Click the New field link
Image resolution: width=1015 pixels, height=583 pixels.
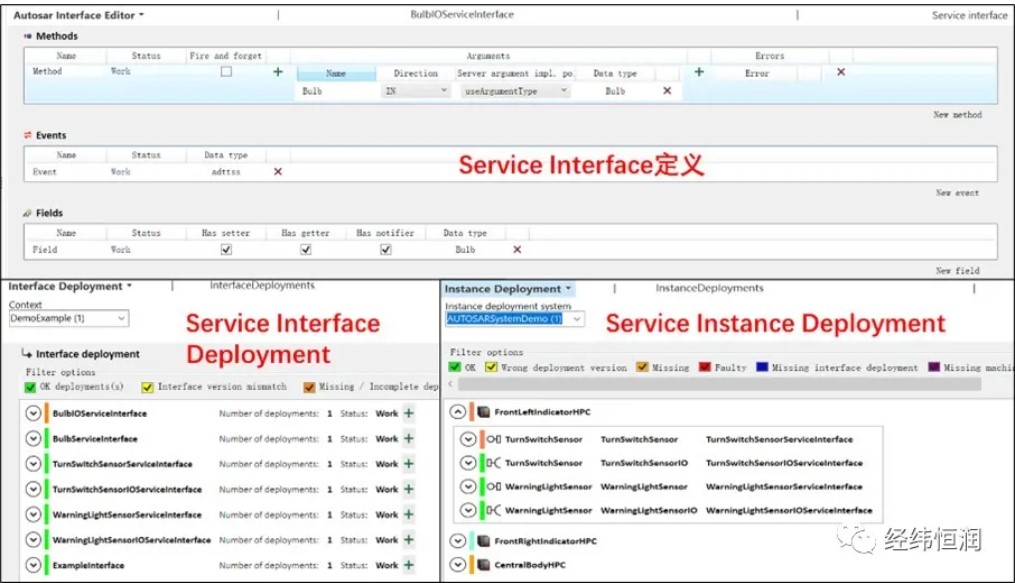click(x=957, y=269)
